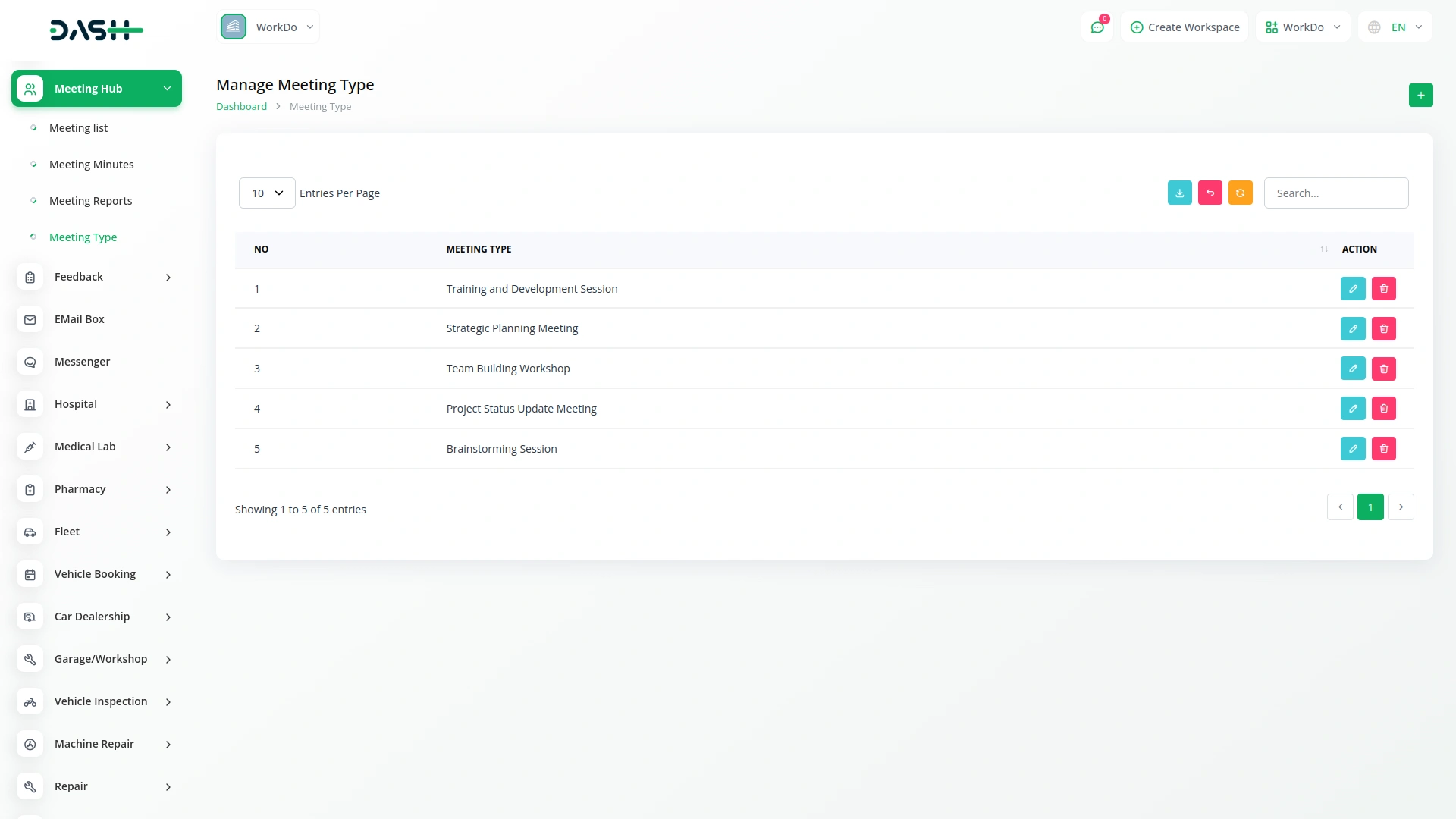Open the WorkDo workspace dropdown at top left
The image size is (1456, 819).
(268, 27)
